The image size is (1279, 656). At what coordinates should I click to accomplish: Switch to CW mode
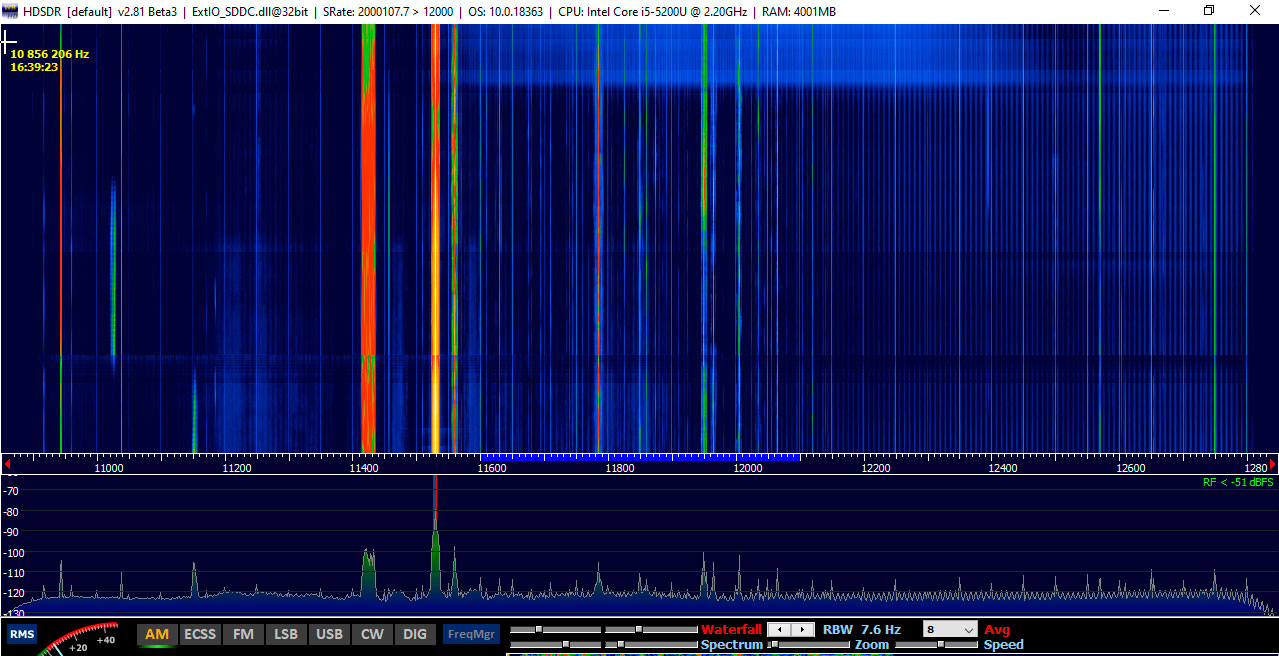pyautogui.click(x=372, y=634)
